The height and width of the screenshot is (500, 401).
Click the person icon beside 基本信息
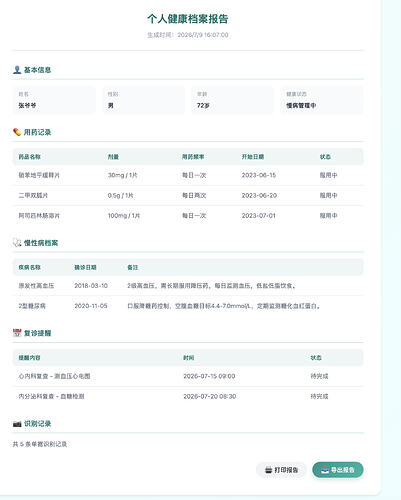click(x=17, y=70)
